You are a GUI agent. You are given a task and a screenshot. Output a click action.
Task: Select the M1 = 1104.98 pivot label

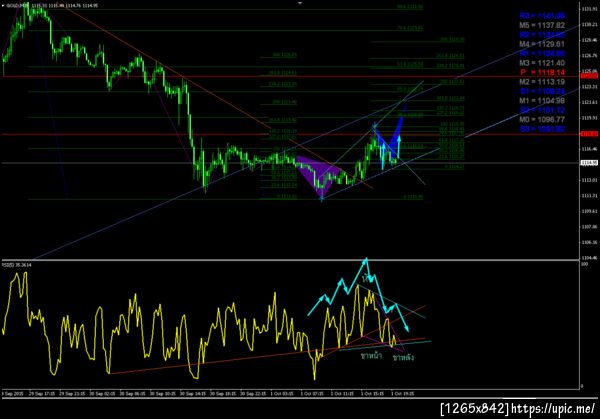tap(542, 101)
